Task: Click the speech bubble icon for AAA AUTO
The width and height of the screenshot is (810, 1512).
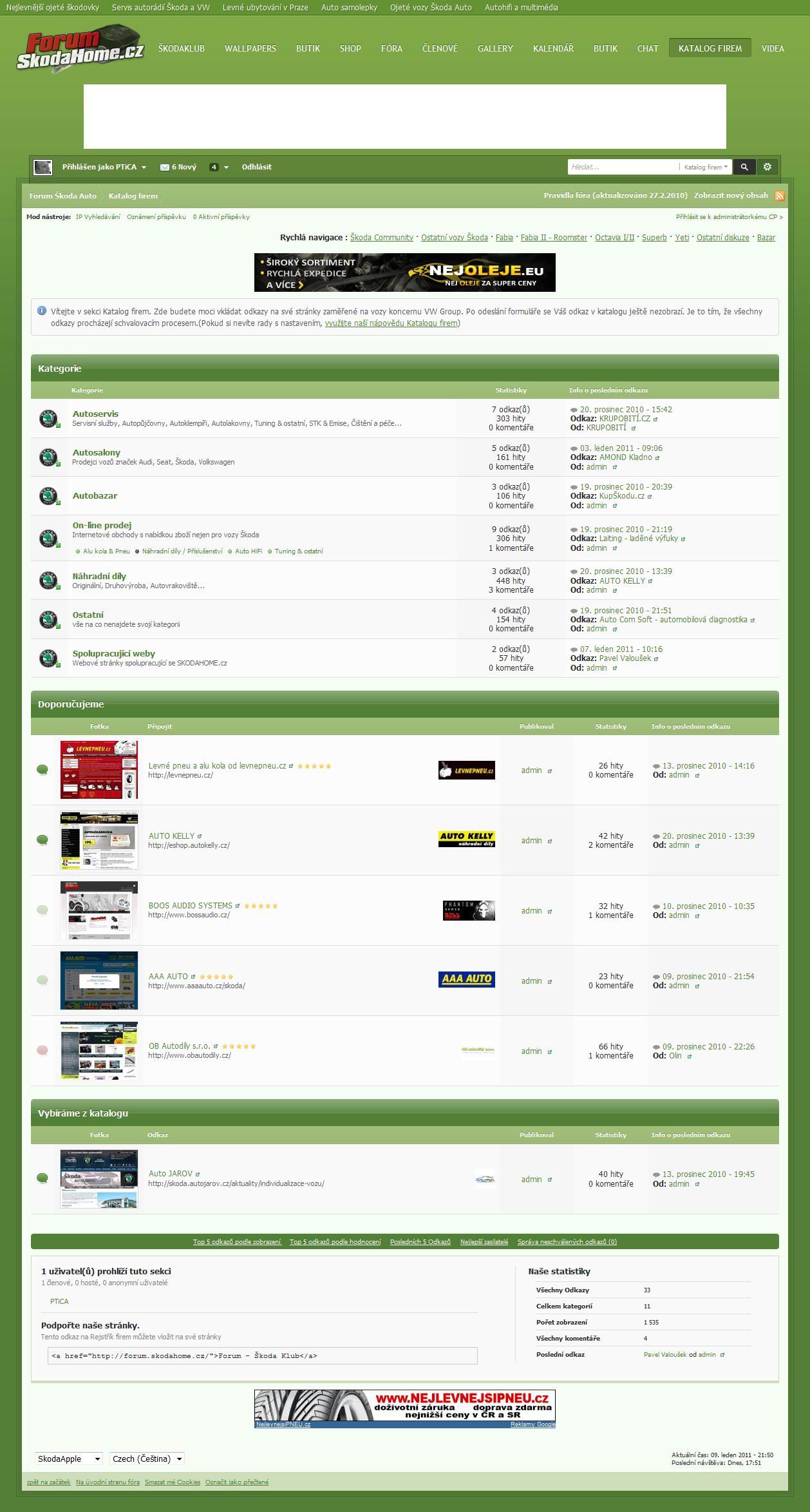Action: click(x=42, y=980)
